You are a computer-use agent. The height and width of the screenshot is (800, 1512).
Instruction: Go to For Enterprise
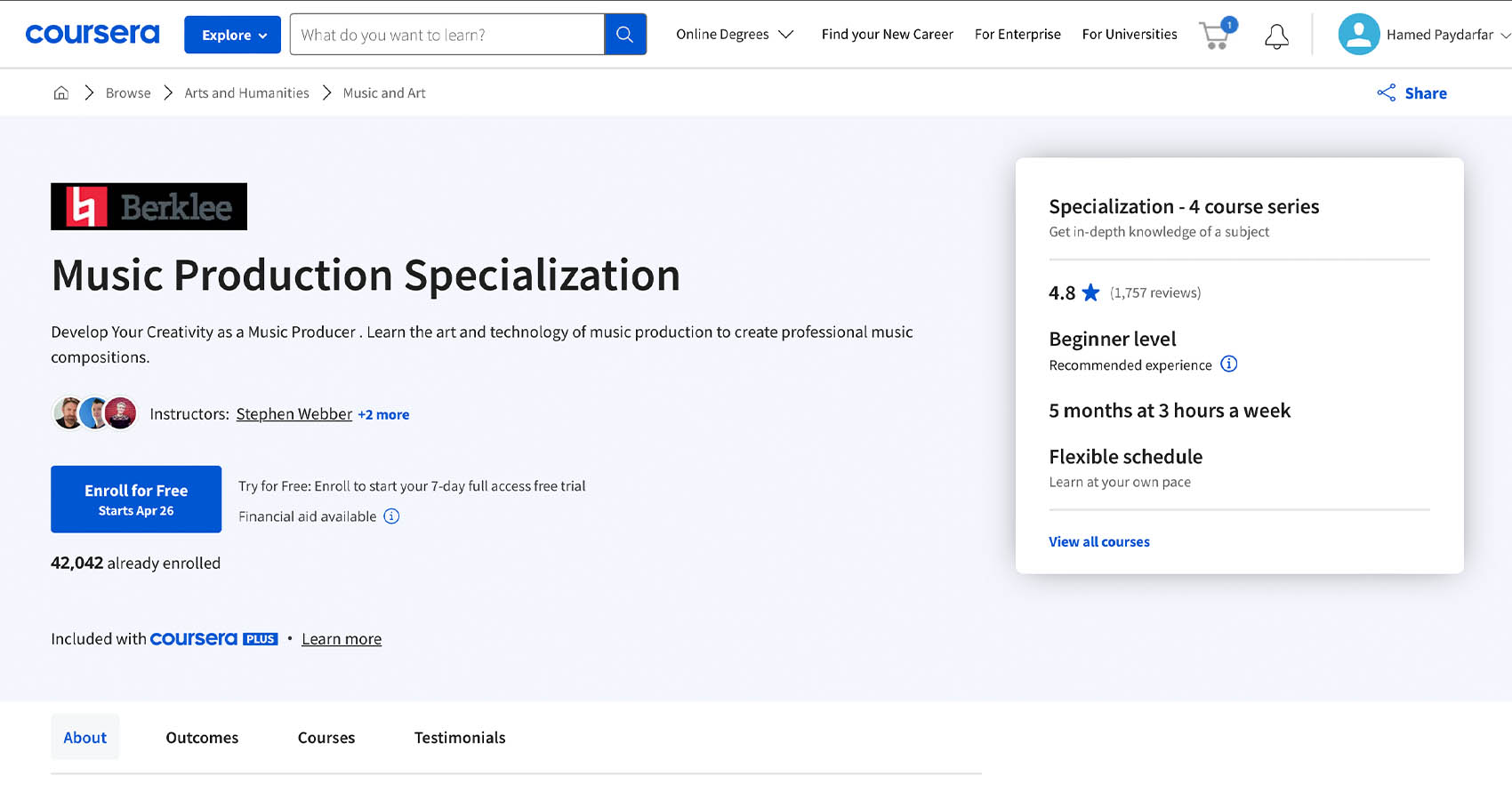(1017, 34)
